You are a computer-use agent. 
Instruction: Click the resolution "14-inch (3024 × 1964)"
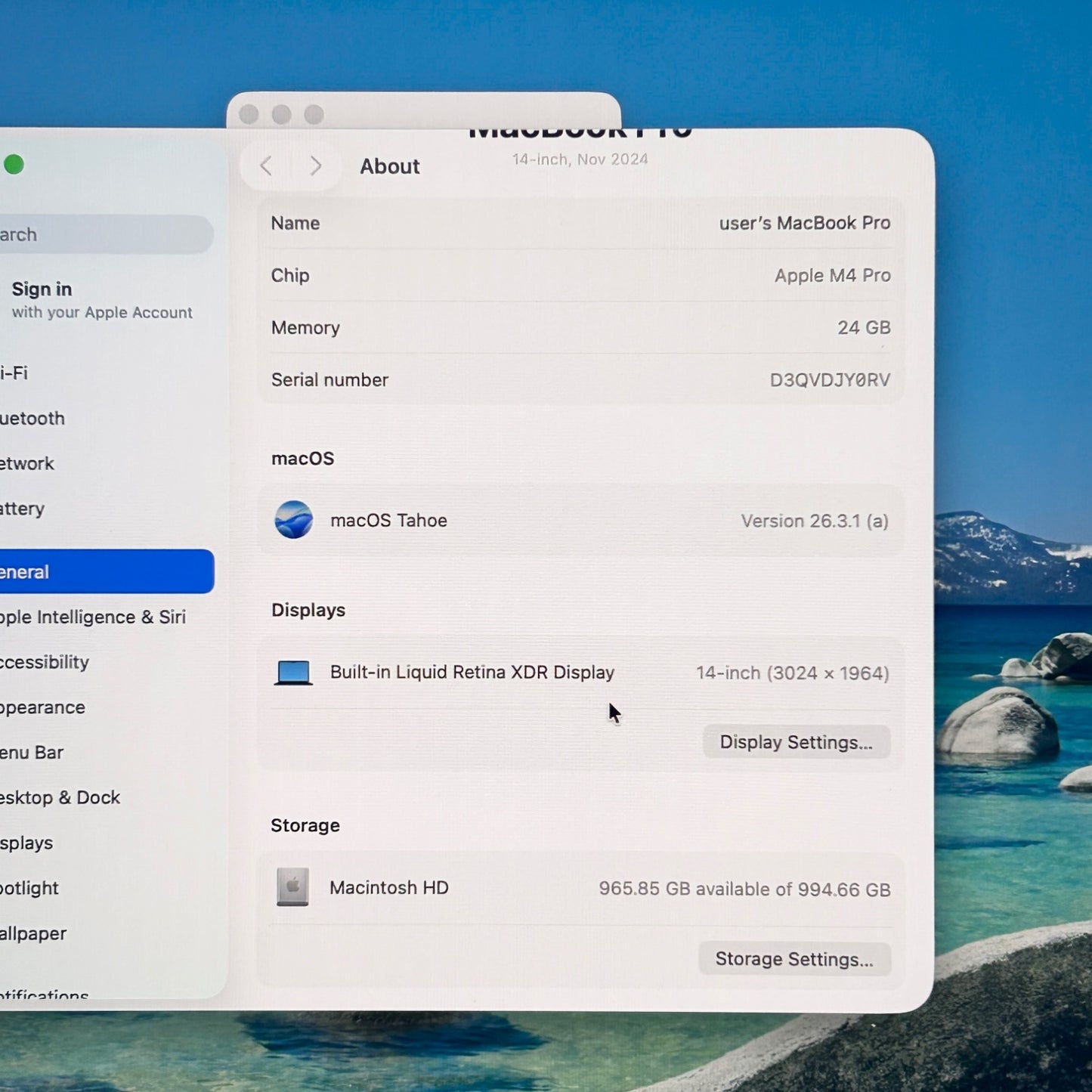tap(793, 673)
